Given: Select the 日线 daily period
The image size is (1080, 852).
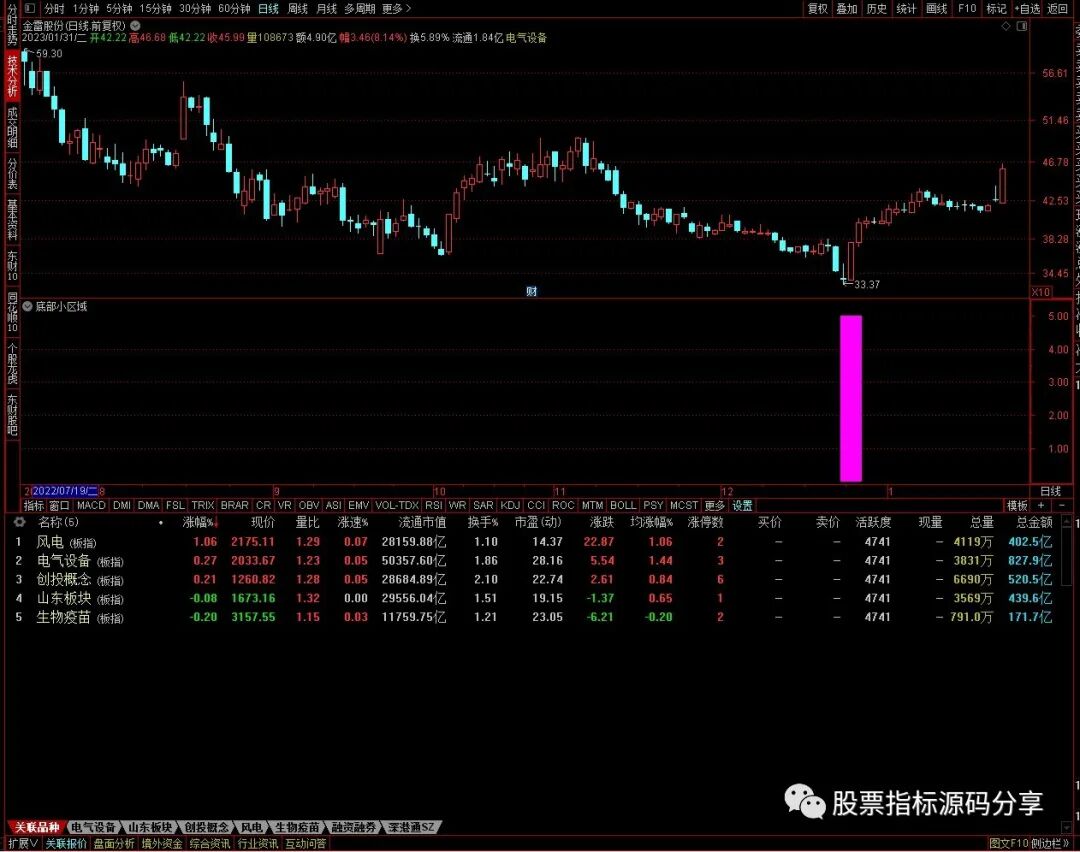Looking at the screenshot, I should [268, 8].
